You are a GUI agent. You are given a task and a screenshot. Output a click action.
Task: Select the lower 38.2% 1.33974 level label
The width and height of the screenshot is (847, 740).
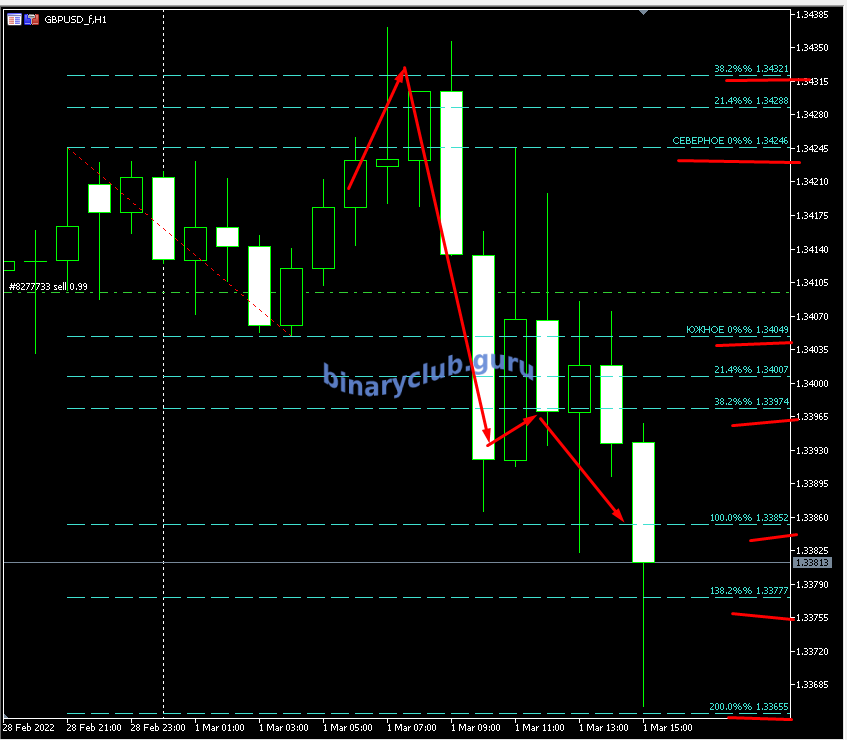pos(750,401)
